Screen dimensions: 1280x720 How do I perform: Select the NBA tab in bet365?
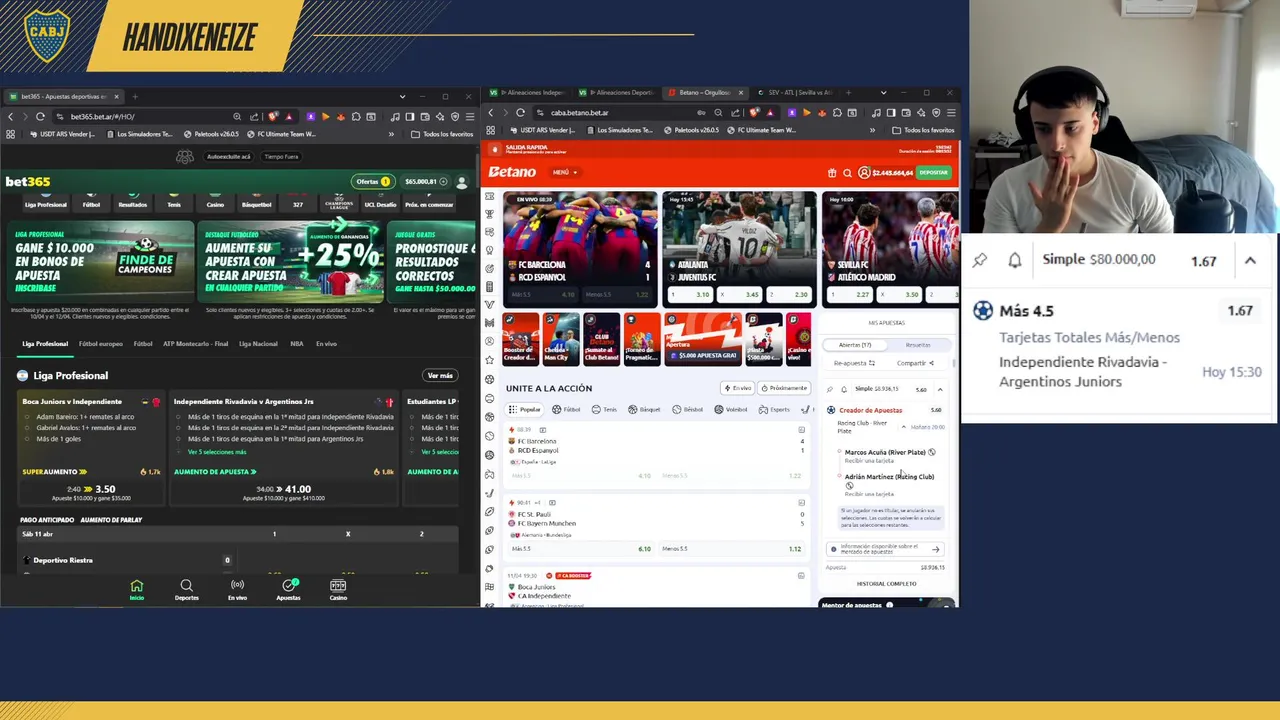tap(297, 344)
